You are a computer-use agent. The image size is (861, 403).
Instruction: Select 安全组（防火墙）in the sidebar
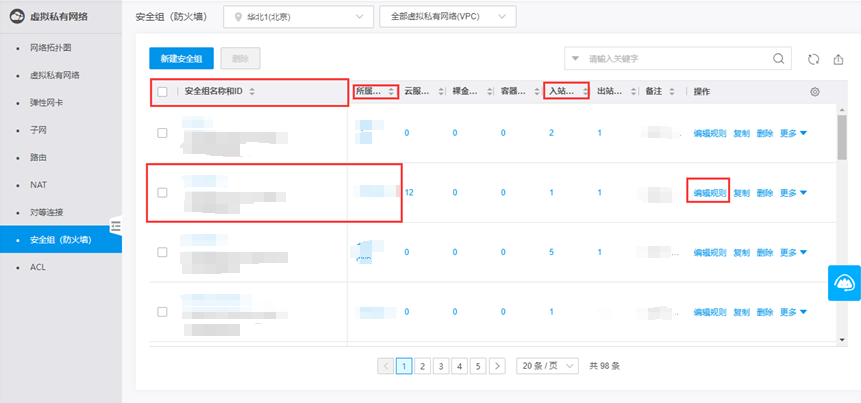tap(60, 240)
